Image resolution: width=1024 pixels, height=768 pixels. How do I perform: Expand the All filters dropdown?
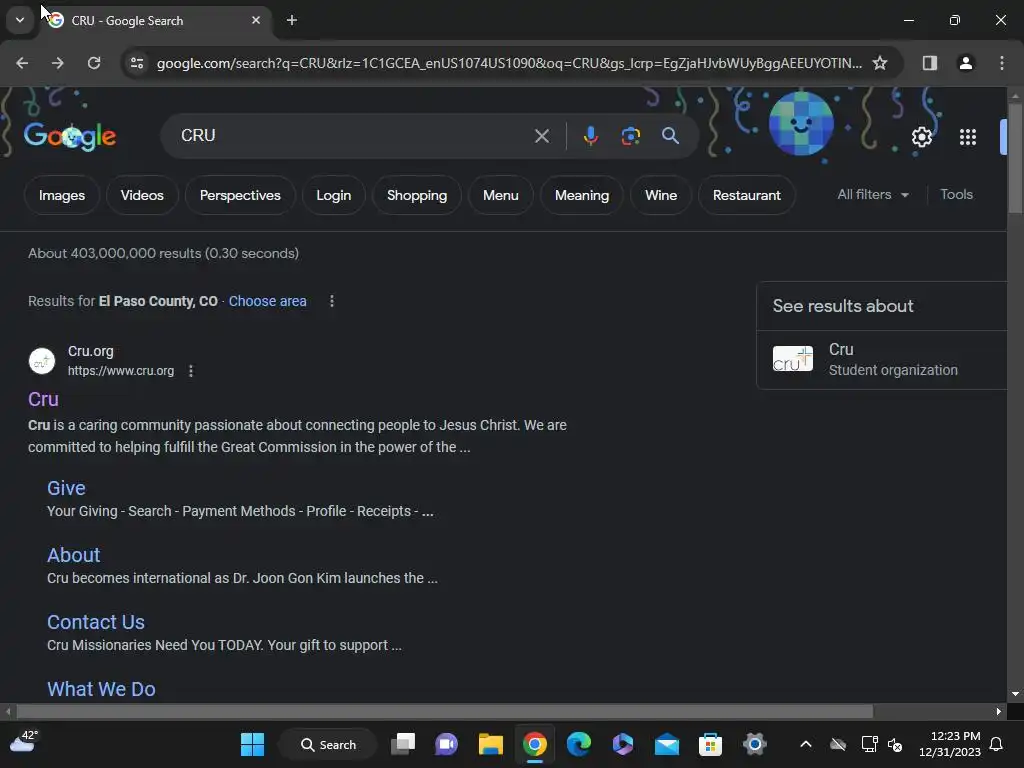click(x=873, y=195)
